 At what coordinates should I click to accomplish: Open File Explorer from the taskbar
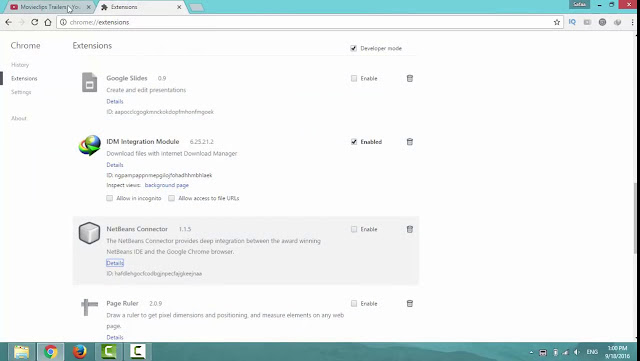click(21, 352)
